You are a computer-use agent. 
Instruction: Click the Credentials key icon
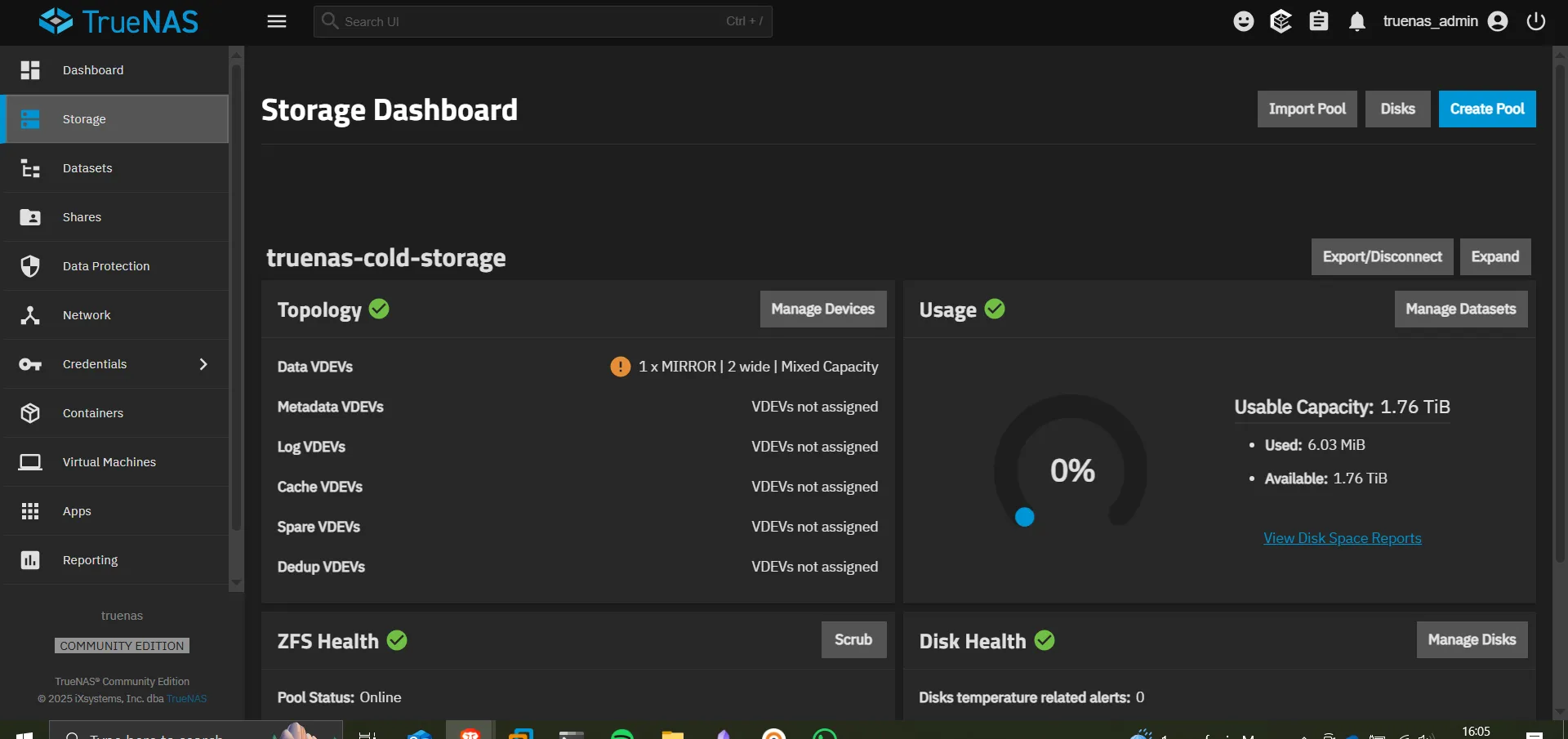pos(30,364)
